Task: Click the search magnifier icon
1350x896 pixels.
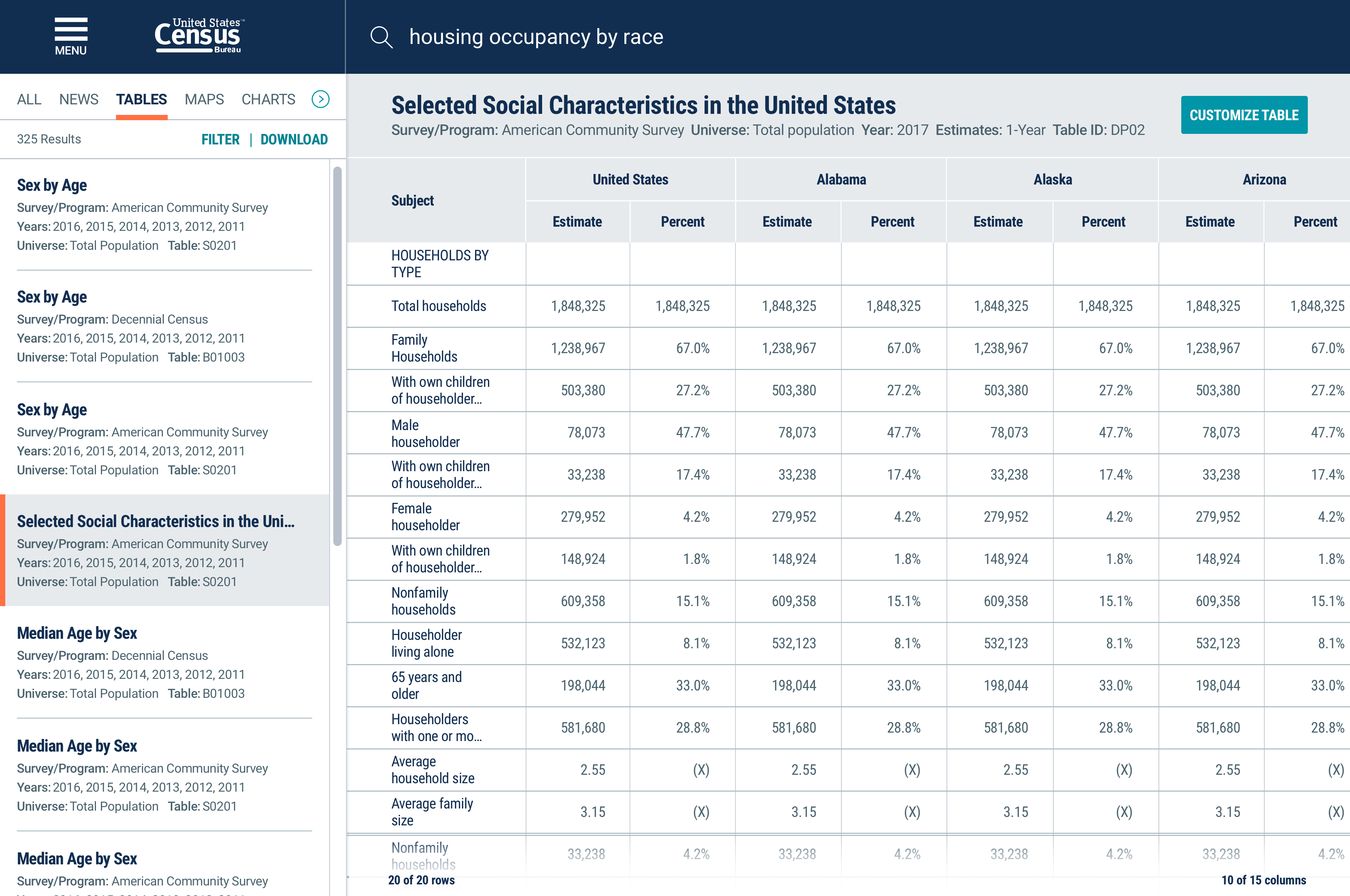Action: (x=381, y=37)
